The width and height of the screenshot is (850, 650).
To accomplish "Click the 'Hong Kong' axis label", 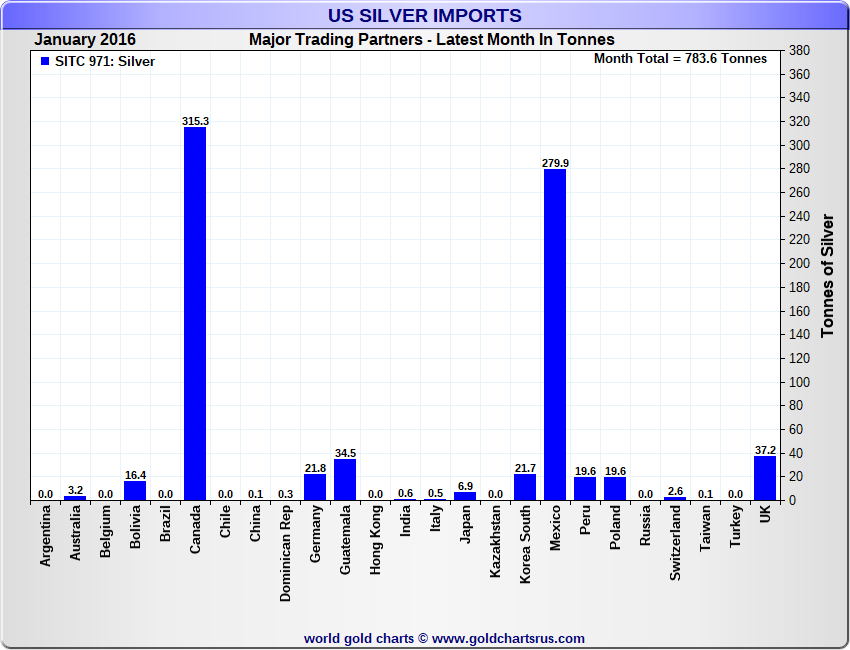I will (x=375, y=540).
